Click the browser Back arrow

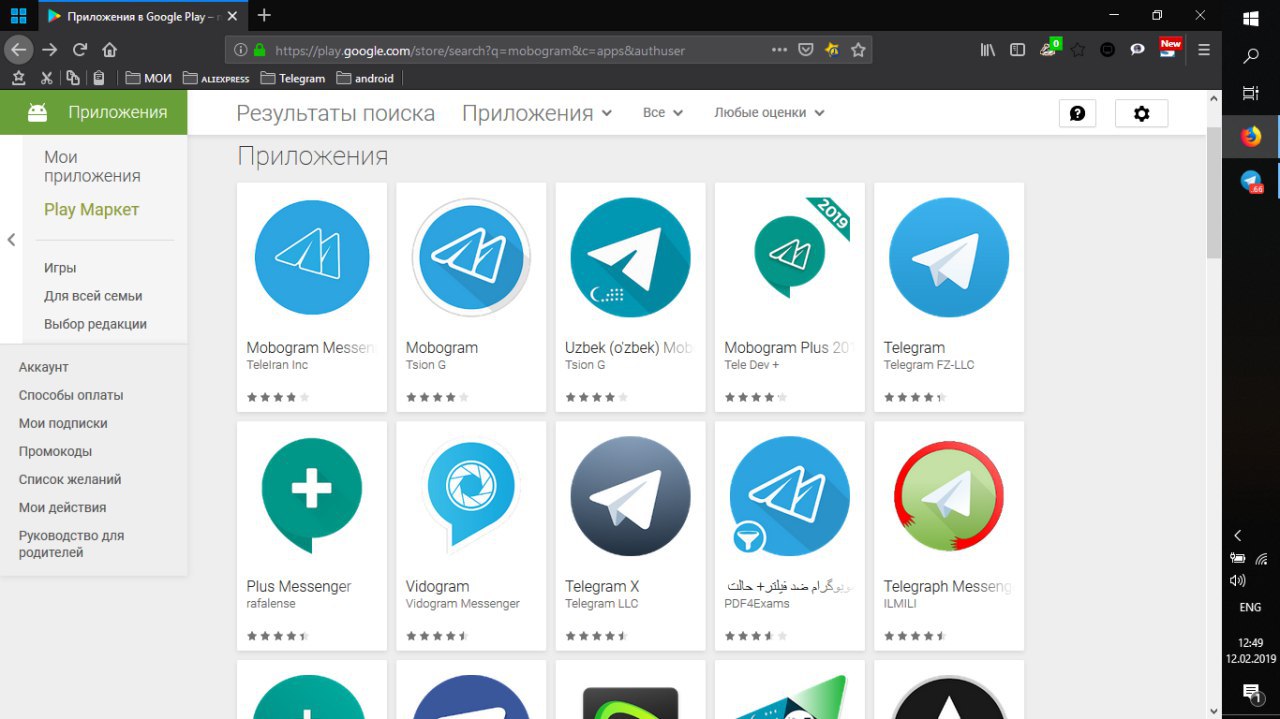coord(19,49)
